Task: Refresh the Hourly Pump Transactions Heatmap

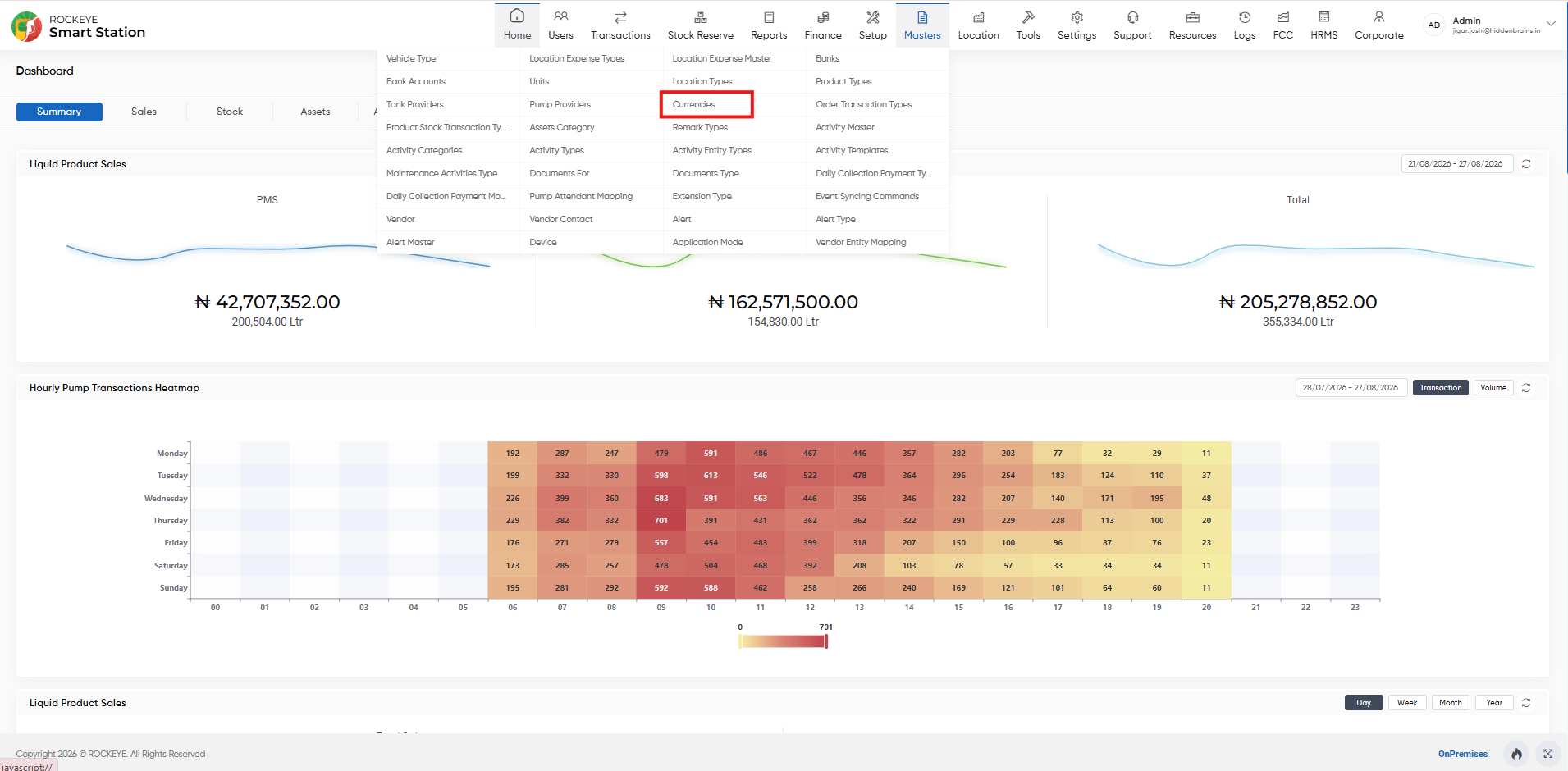Action: pos(1526,388)
